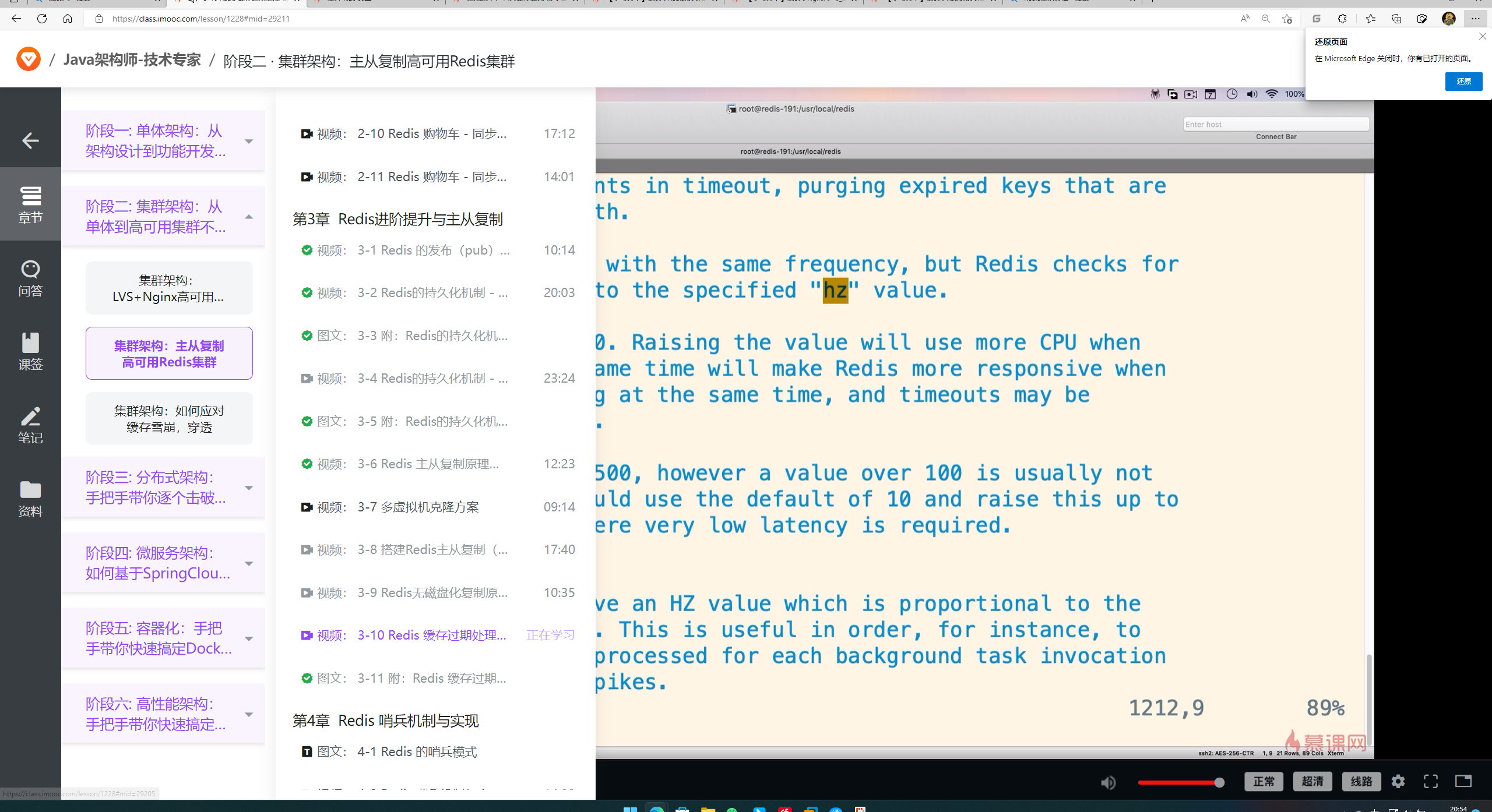This screenshot has height=812, width=1492.
Task: Click 还原 restore pages button
Action: click(1463, 82)
